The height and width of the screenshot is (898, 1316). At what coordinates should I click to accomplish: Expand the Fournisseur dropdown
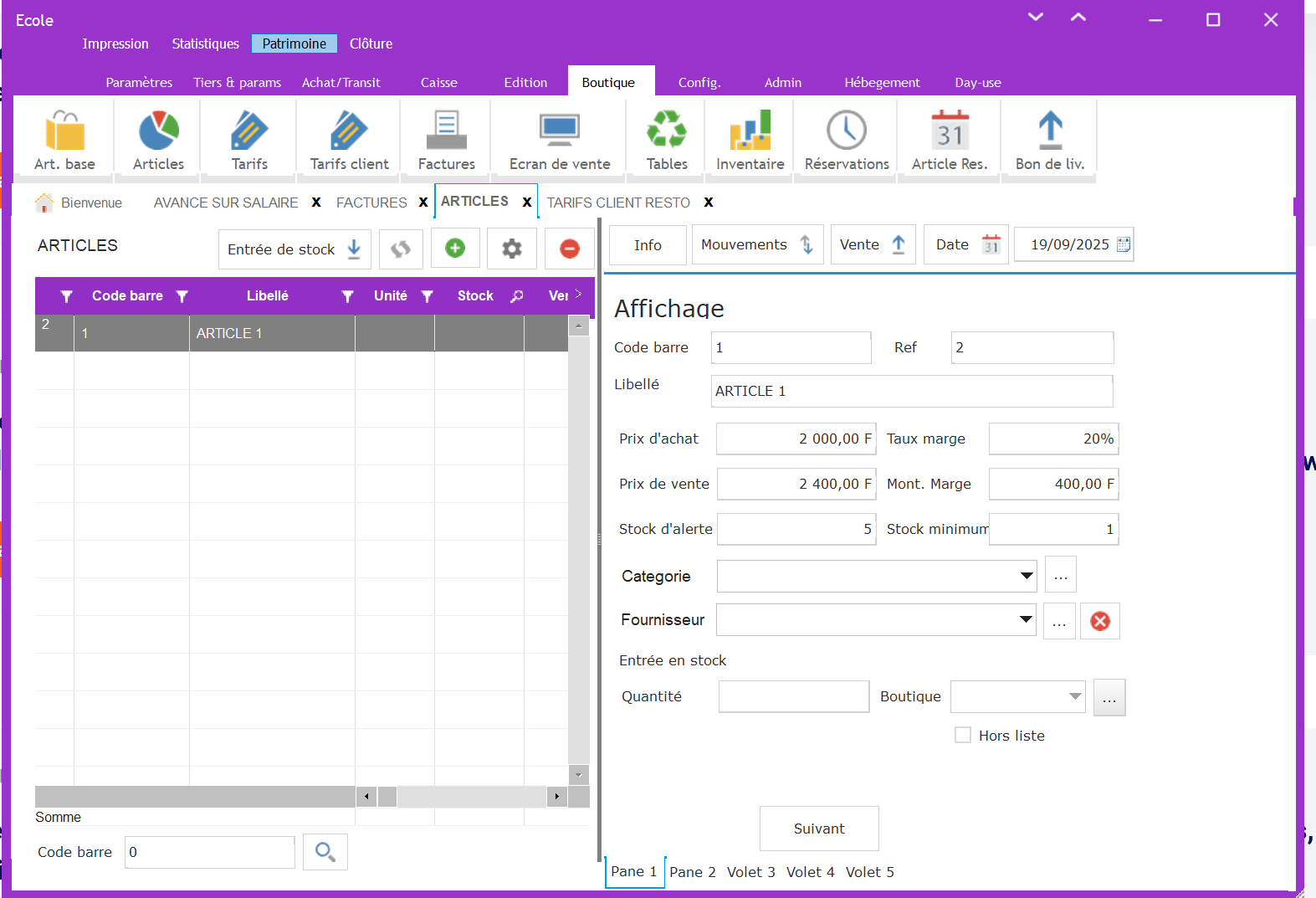[x=1026, y=619]
